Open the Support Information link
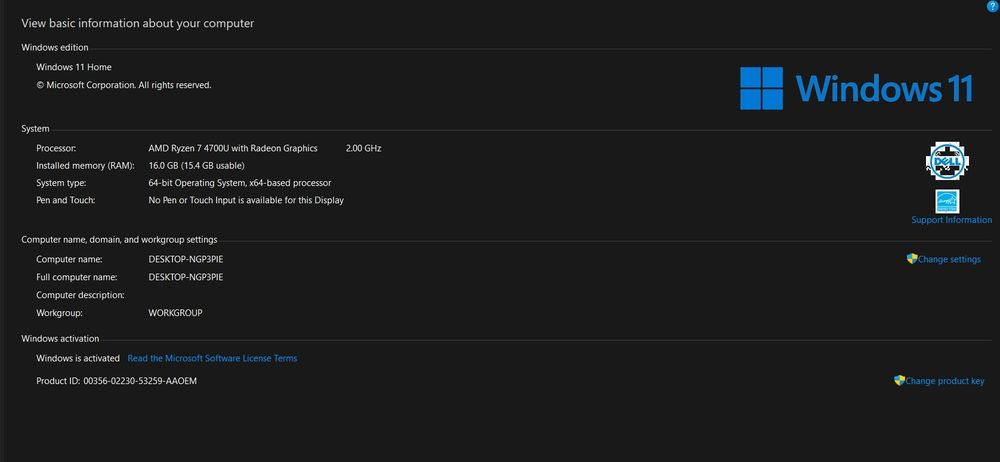This screenshot has width=1000, height=462. tap(951, 220)
